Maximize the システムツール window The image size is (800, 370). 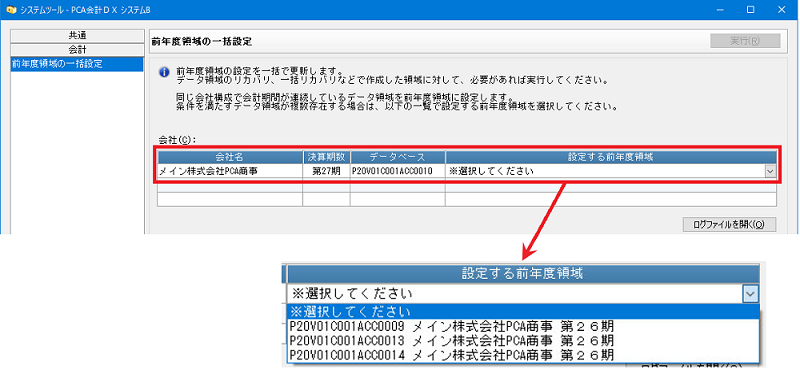click(750, 9)
